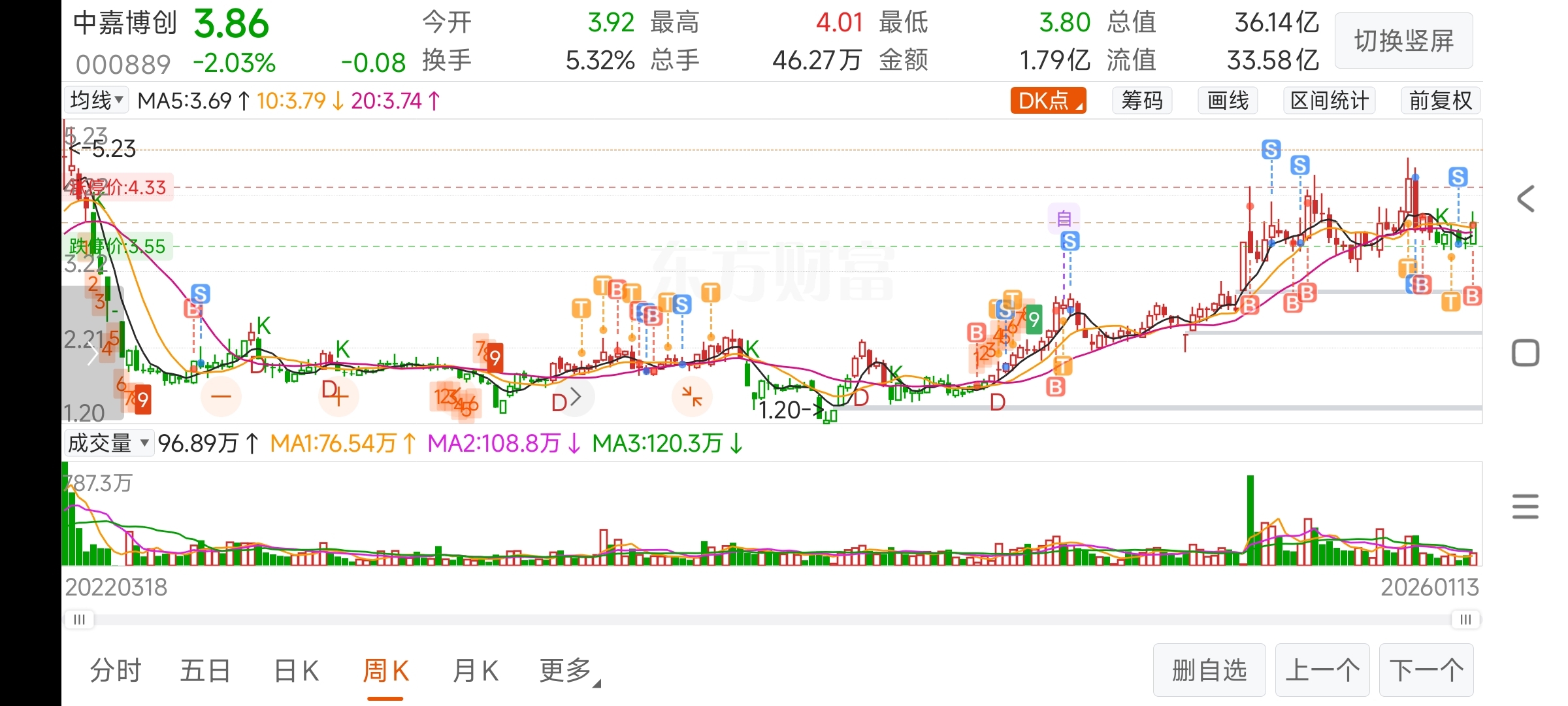
Task: Click the 切换竖屏 button
Action: 1403,41
